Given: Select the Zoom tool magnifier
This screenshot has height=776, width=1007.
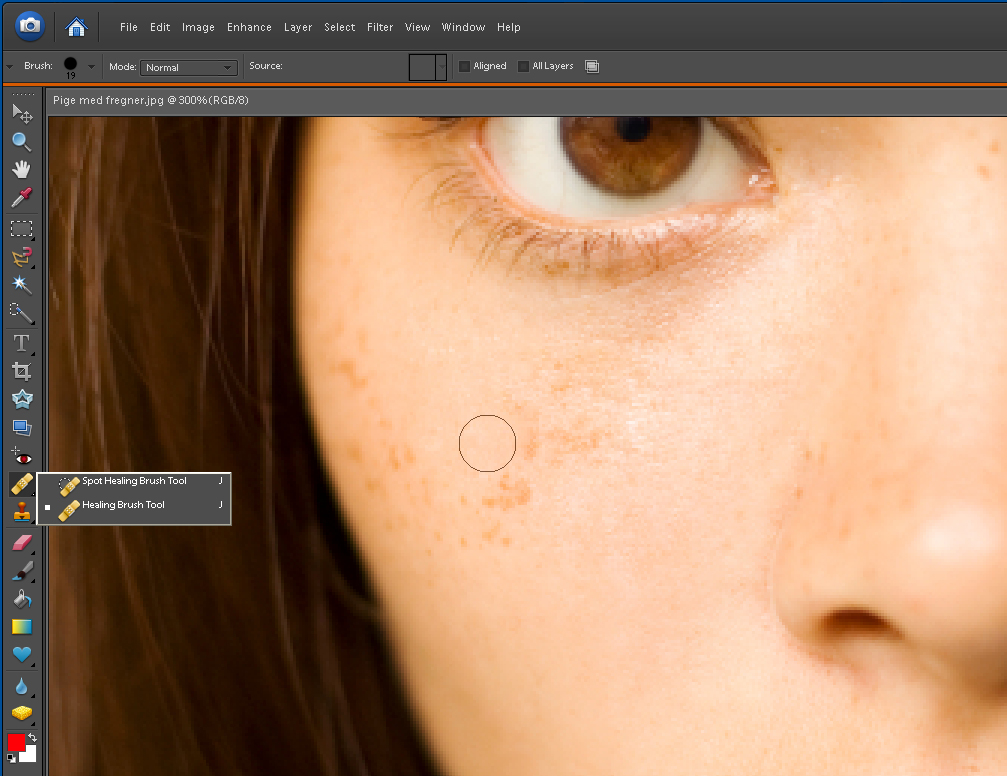Looking at the screenshot, I should [21, 142].
